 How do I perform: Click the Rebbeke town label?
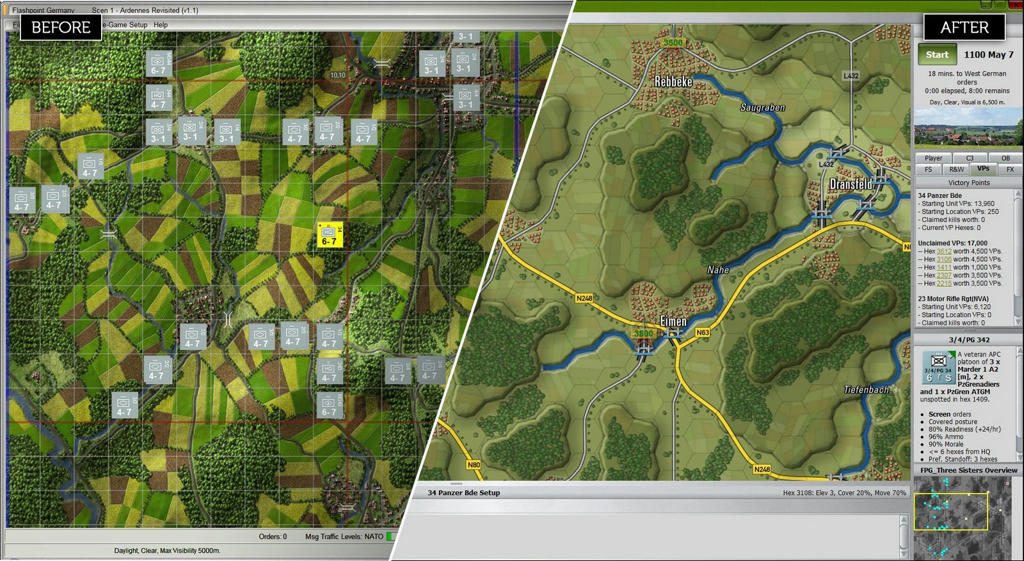tap(673, 82)
